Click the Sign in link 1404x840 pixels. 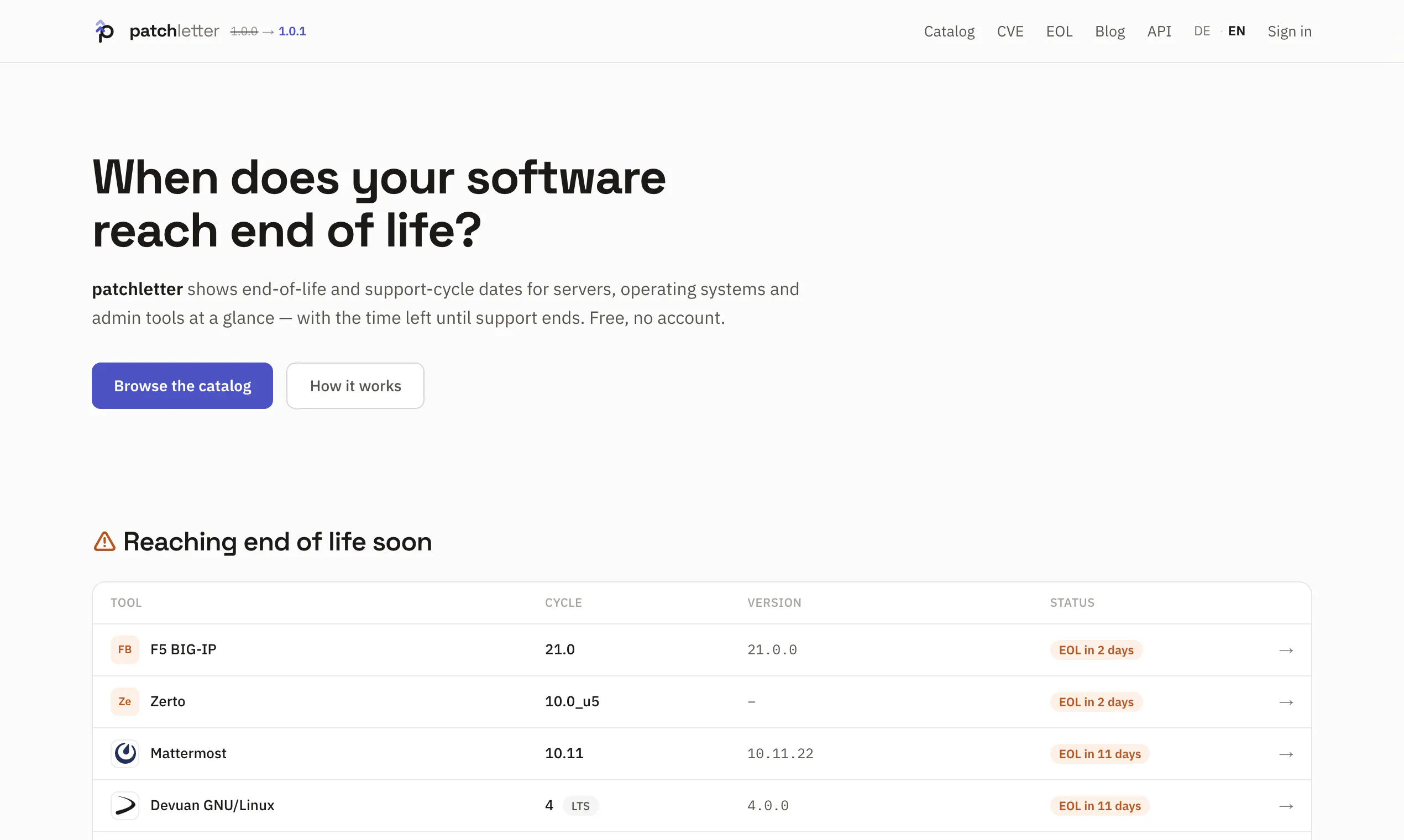(1289, 31)
